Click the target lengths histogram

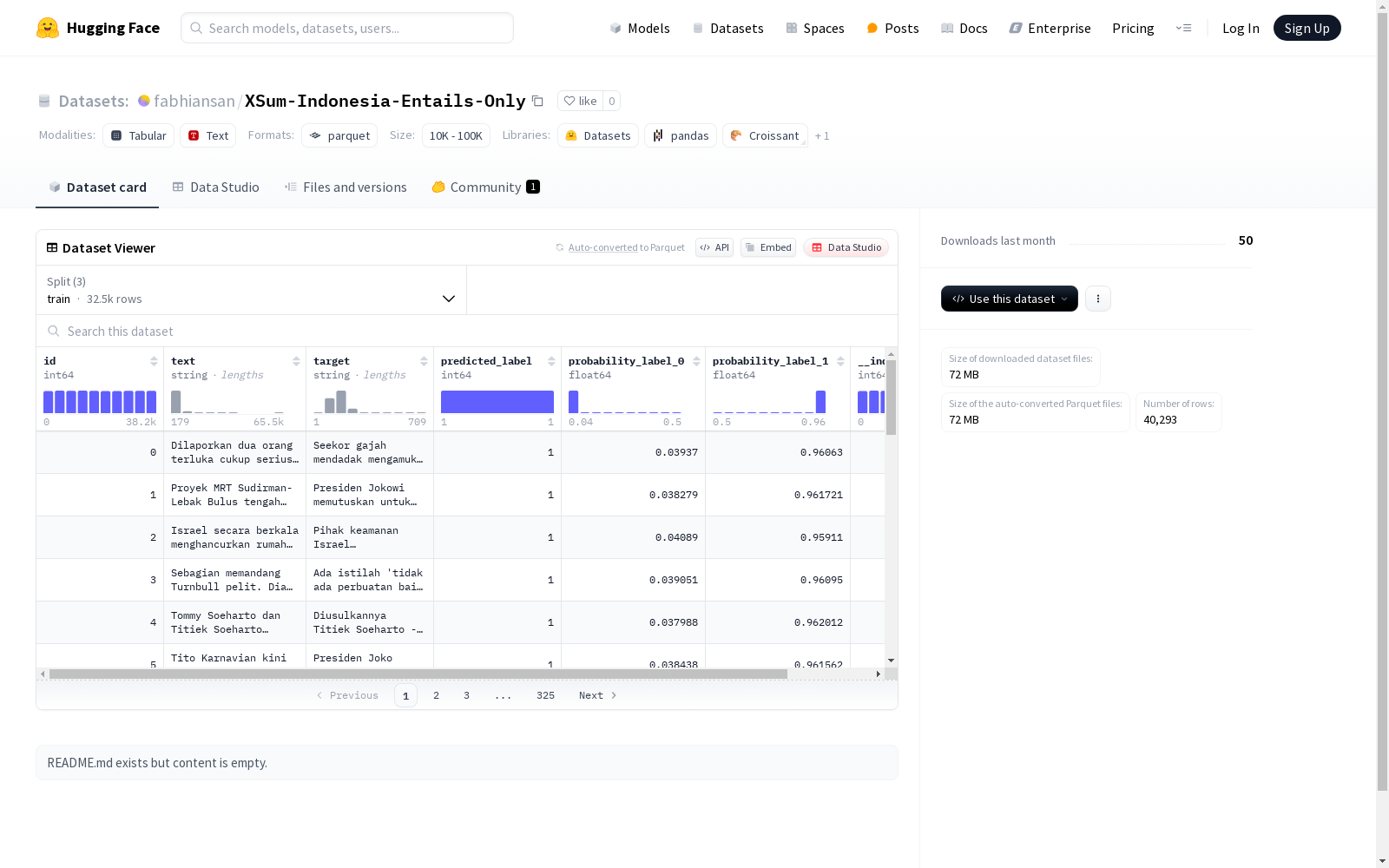370,402
